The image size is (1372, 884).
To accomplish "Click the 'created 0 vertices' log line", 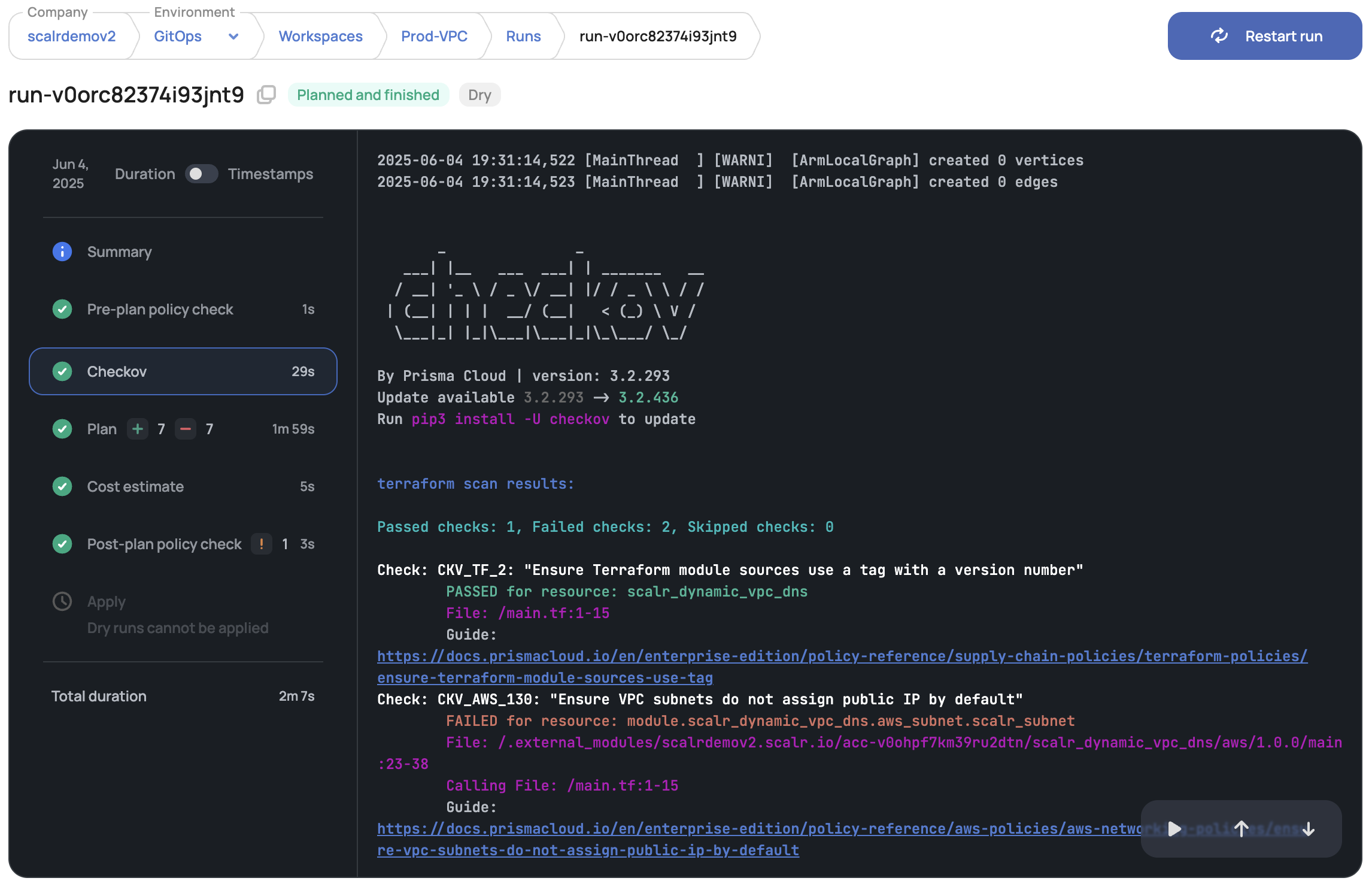I will 730,161.
